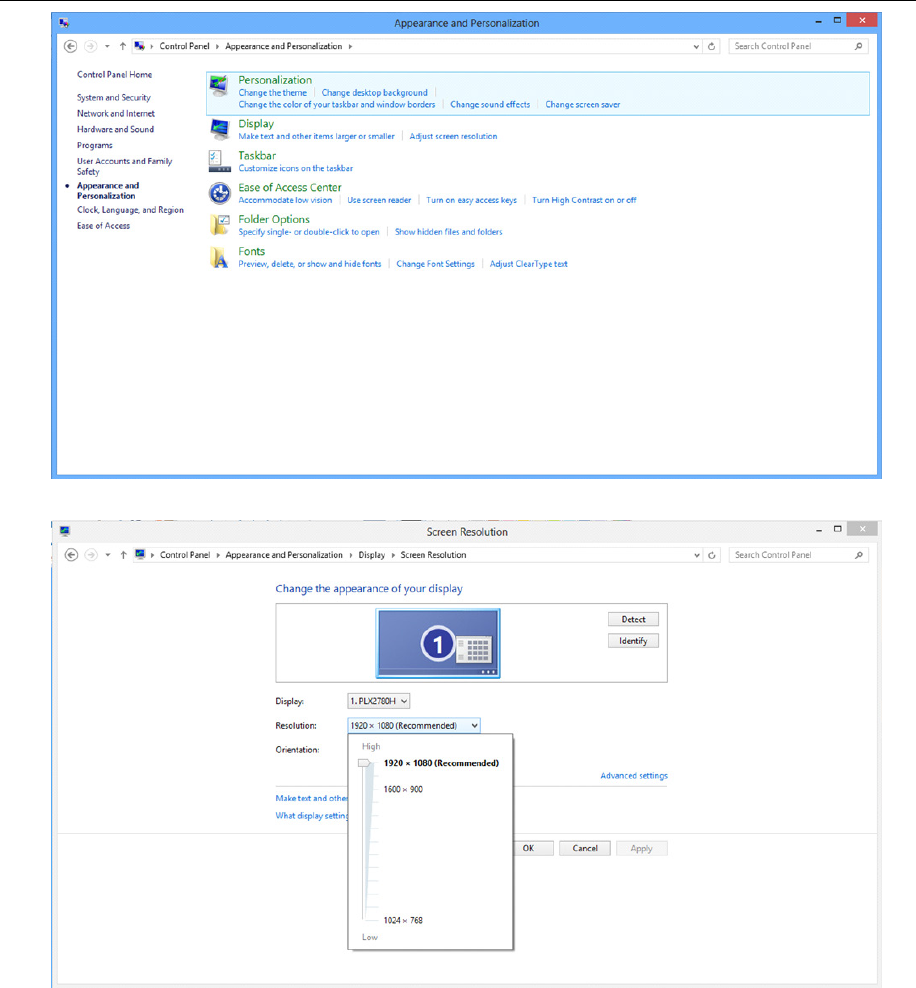Open the Folder Options icon
This screenshot has width=916, height=988.
pyautogui.click(x=219, y=224)
